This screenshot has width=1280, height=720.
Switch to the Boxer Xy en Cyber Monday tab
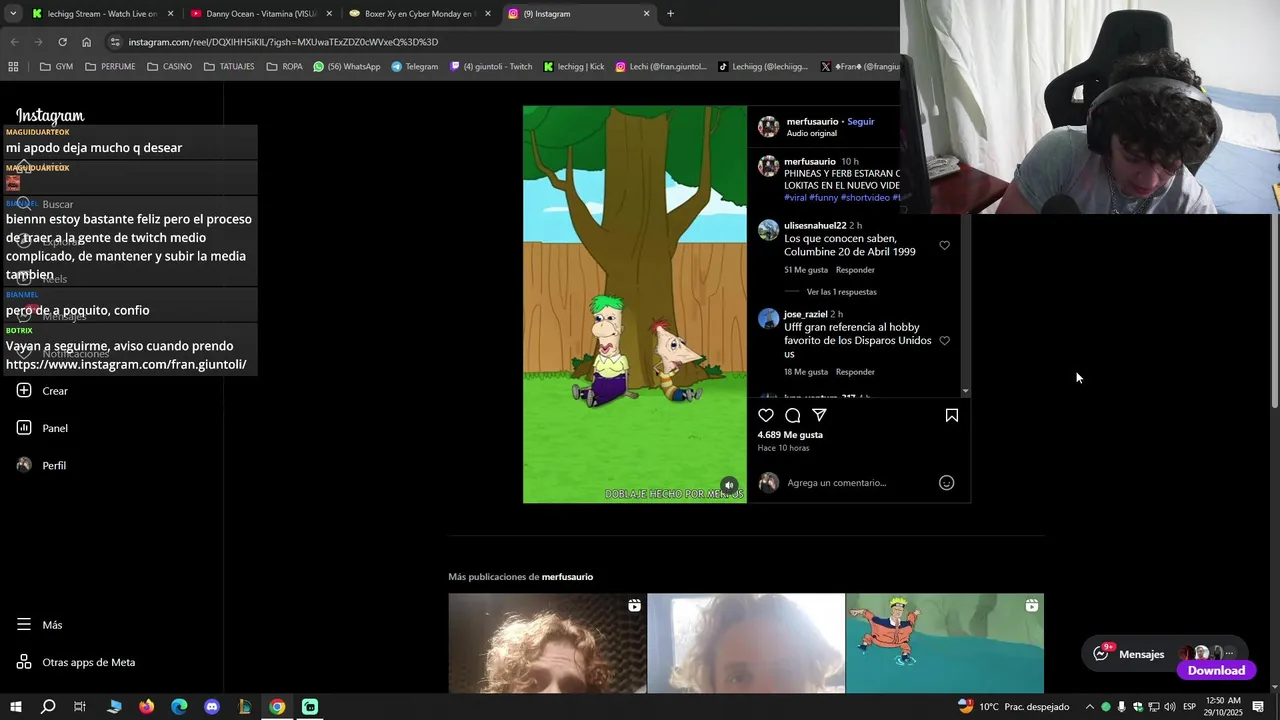pos(420,14)
